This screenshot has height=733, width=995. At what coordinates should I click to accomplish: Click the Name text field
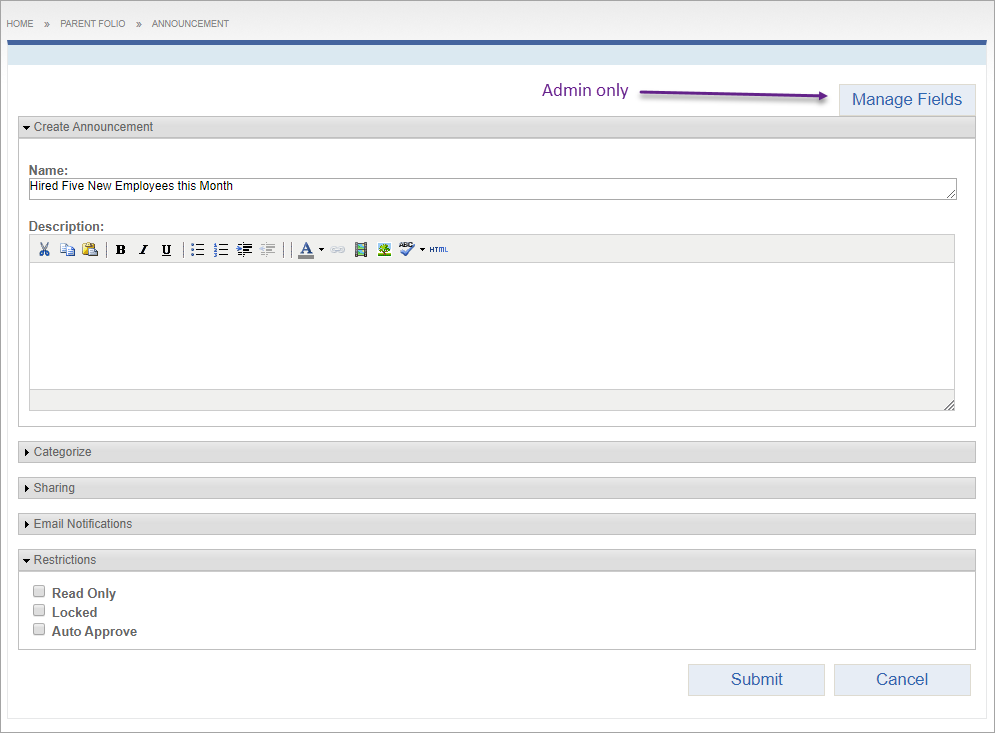pyautogui.click(x=490, y=188)
